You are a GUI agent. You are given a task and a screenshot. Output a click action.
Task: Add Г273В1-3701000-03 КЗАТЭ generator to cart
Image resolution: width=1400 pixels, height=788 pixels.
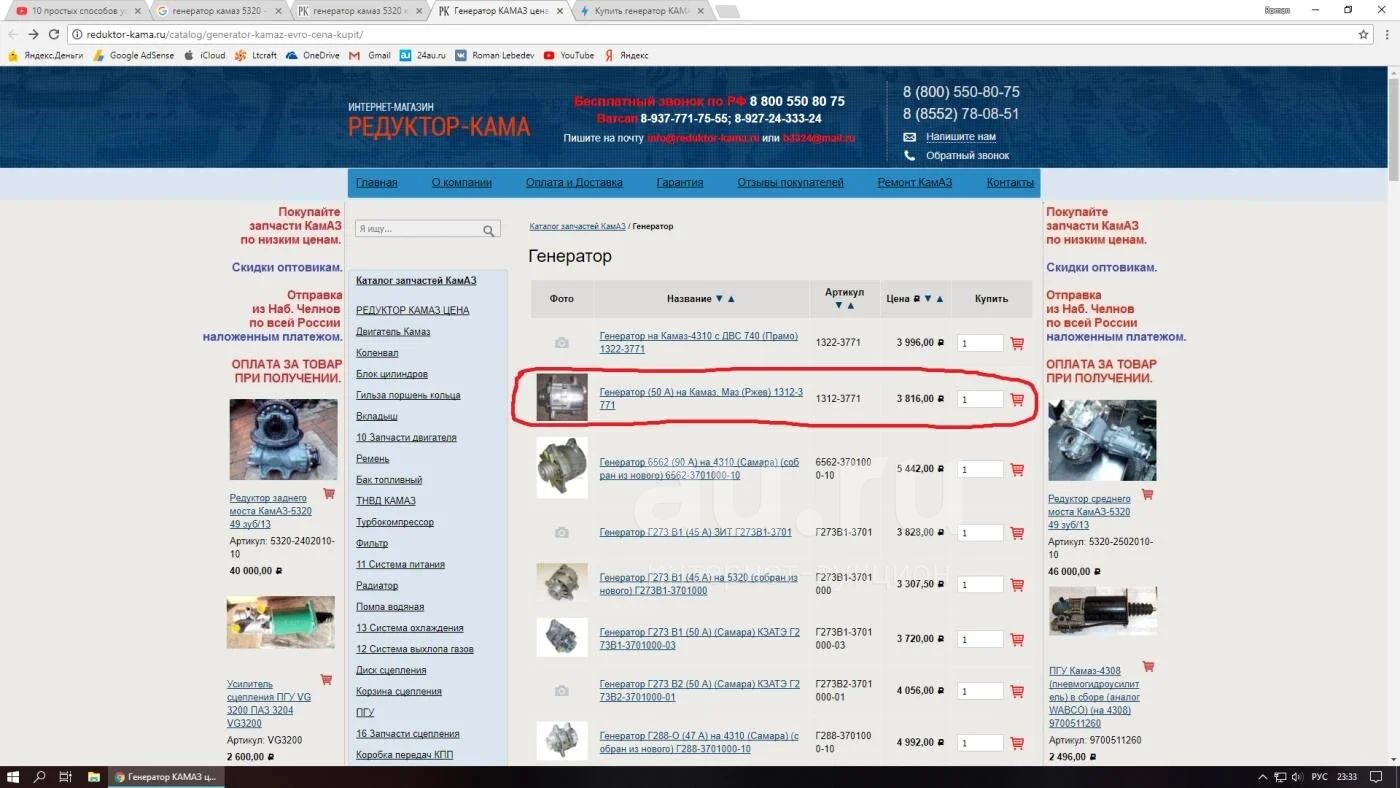[1017, 639]
